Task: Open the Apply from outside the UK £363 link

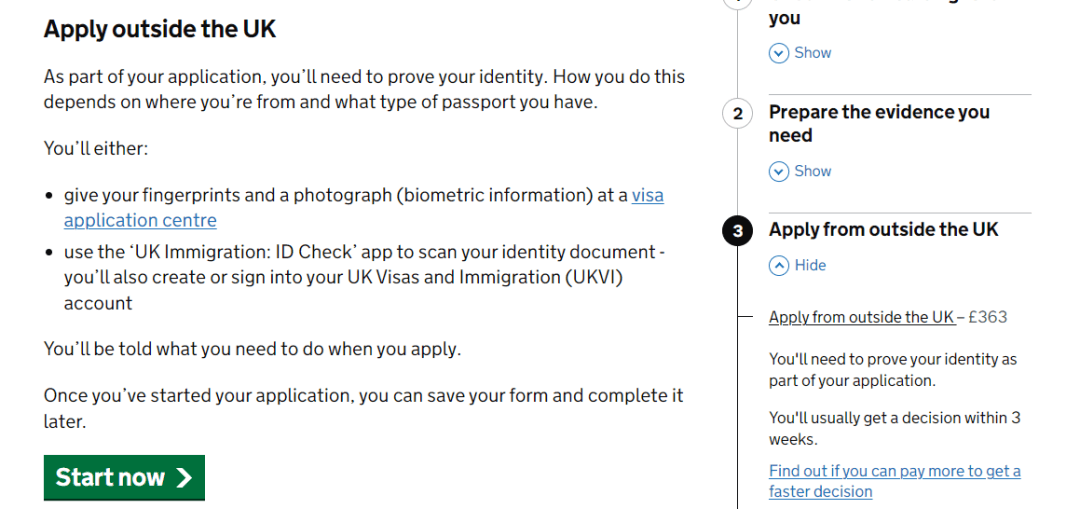Action: point(862,318)
